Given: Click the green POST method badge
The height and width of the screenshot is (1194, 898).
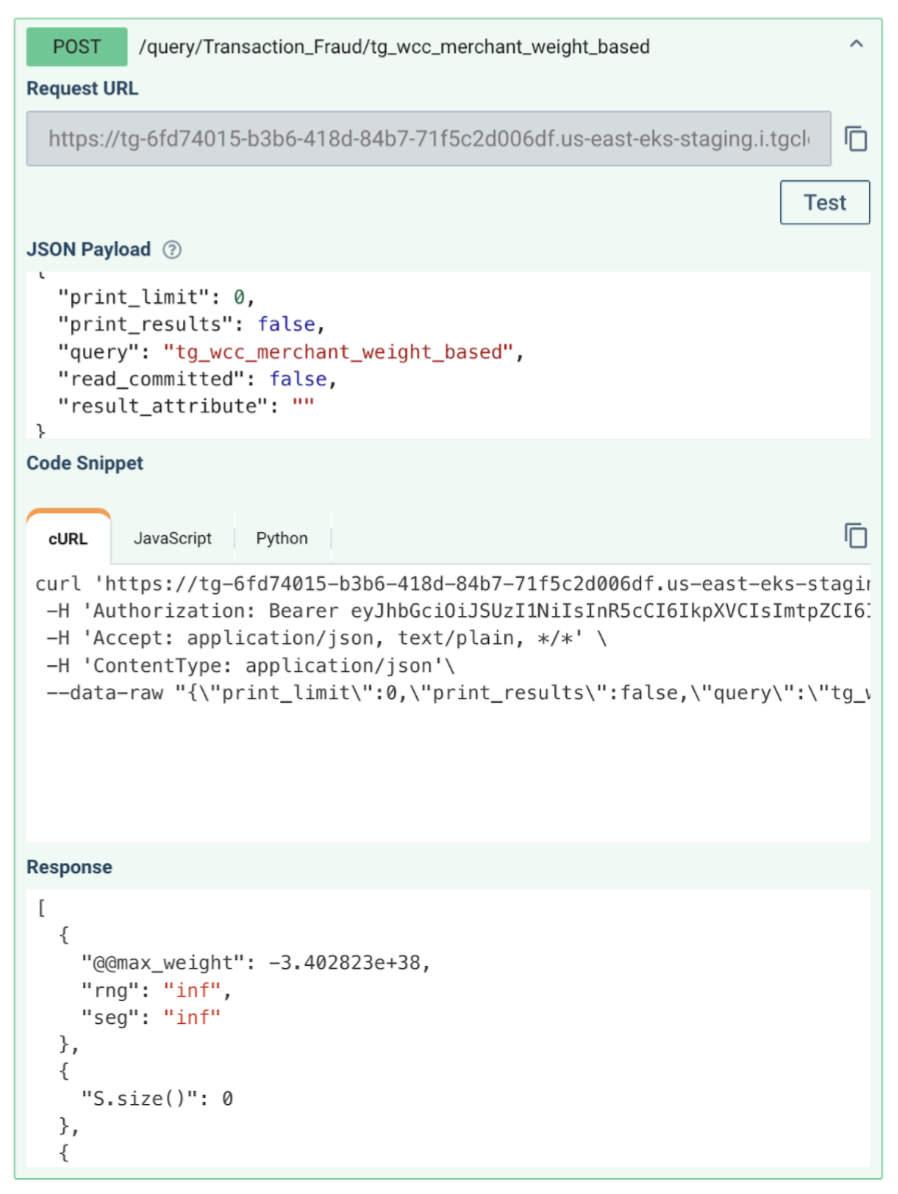Looking at the screenshot, I should 77,46.
